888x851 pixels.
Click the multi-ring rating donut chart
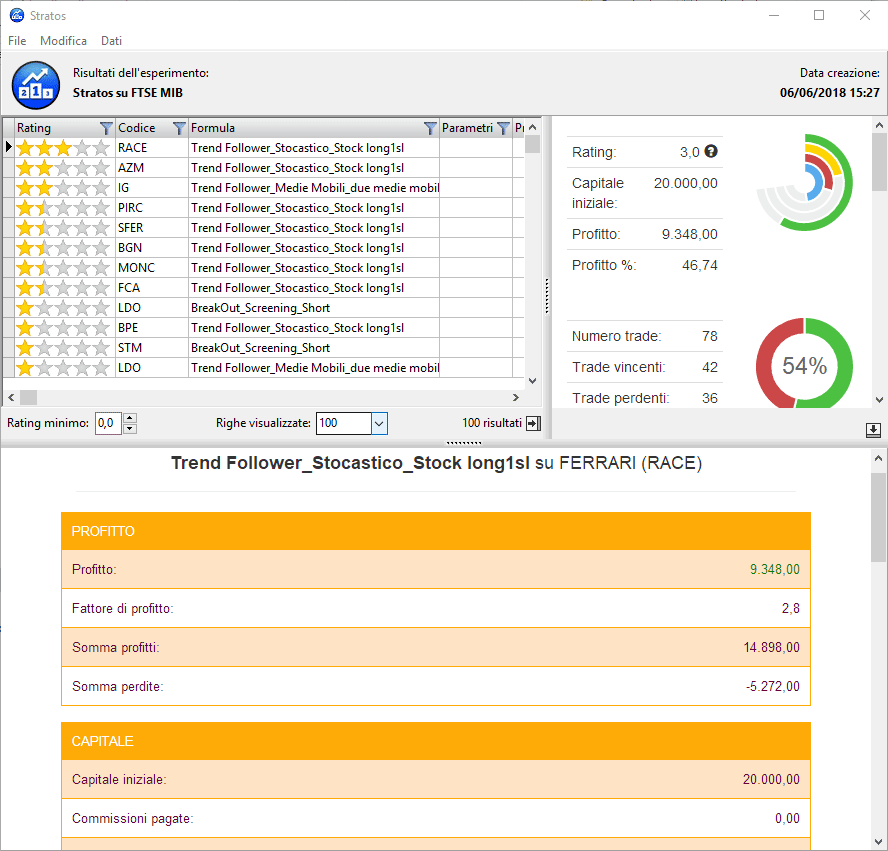tap(805, 182)
